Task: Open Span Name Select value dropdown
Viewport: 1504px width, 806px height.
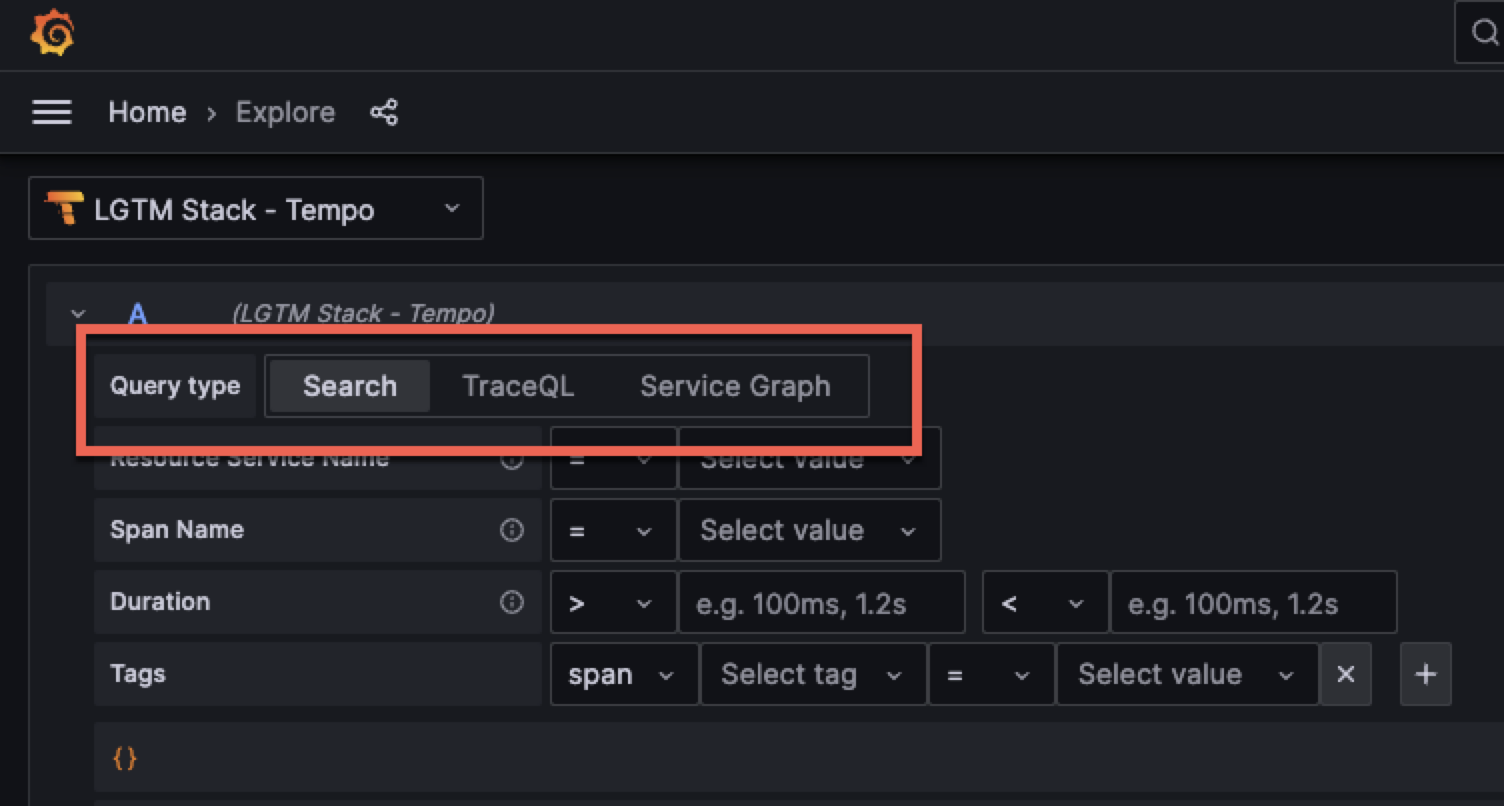Action: click(x=808, y=530)
